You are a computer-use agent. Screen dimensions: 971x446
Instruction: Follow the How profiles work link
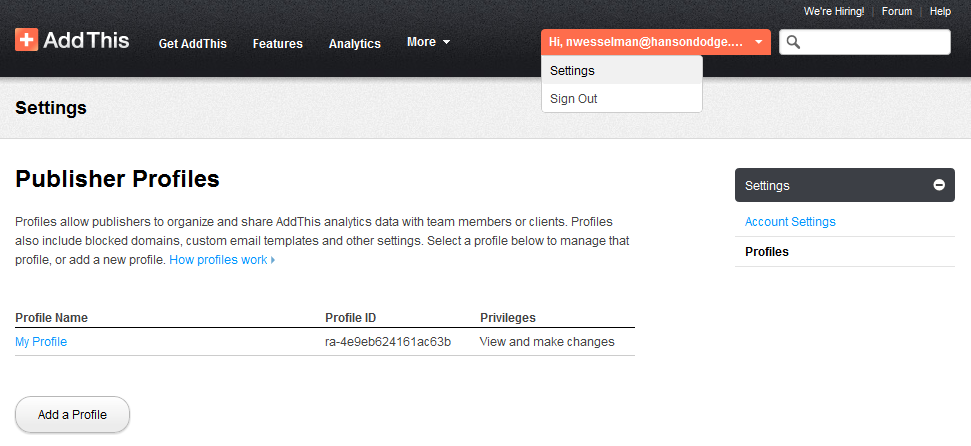coord(218,260)
